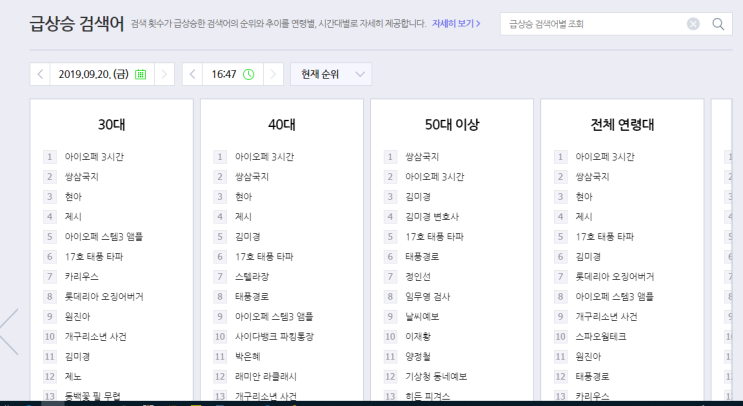Open 50대 이상 rank 3 김미경
Image resolution: width=743 pixels, height=406 pixels.
click(x=417, y=197)
